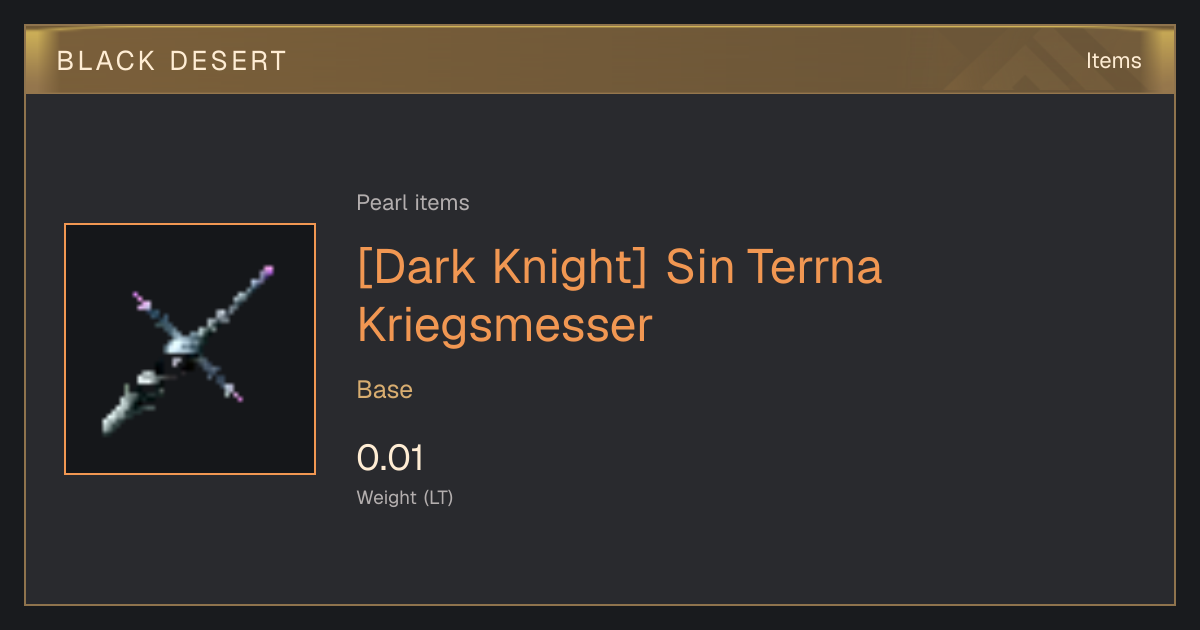Open the Items link in header

click(x=1113, y=60)
